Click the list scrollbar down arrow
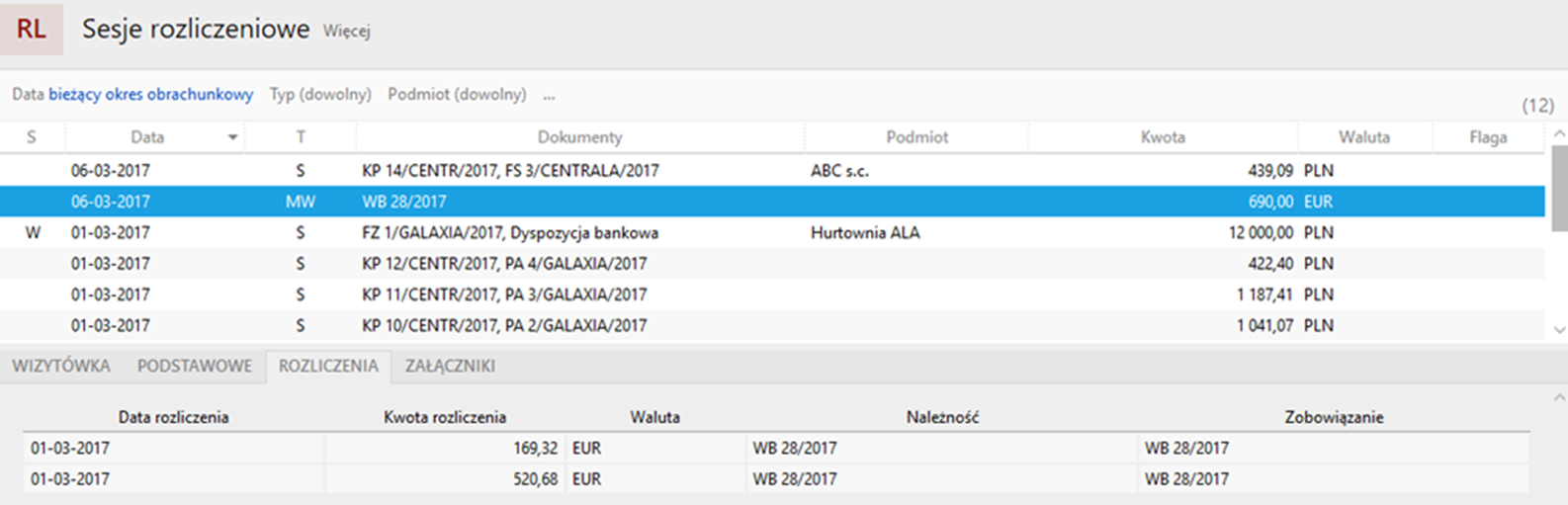This screenshot has height=505, width=1568. tap(1559, 330)
